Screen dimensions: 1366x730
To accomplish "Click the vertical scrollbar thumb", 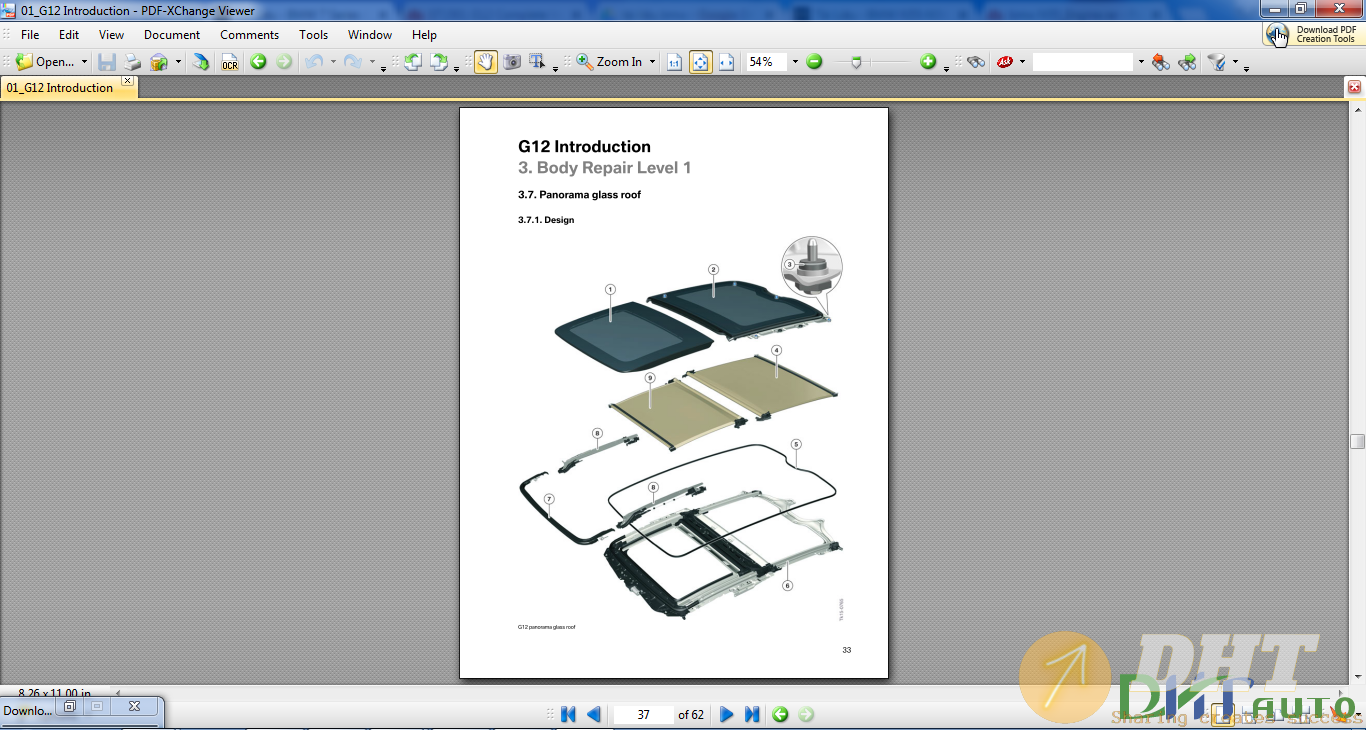I will pyautogui.click(x=1357, y=441).
